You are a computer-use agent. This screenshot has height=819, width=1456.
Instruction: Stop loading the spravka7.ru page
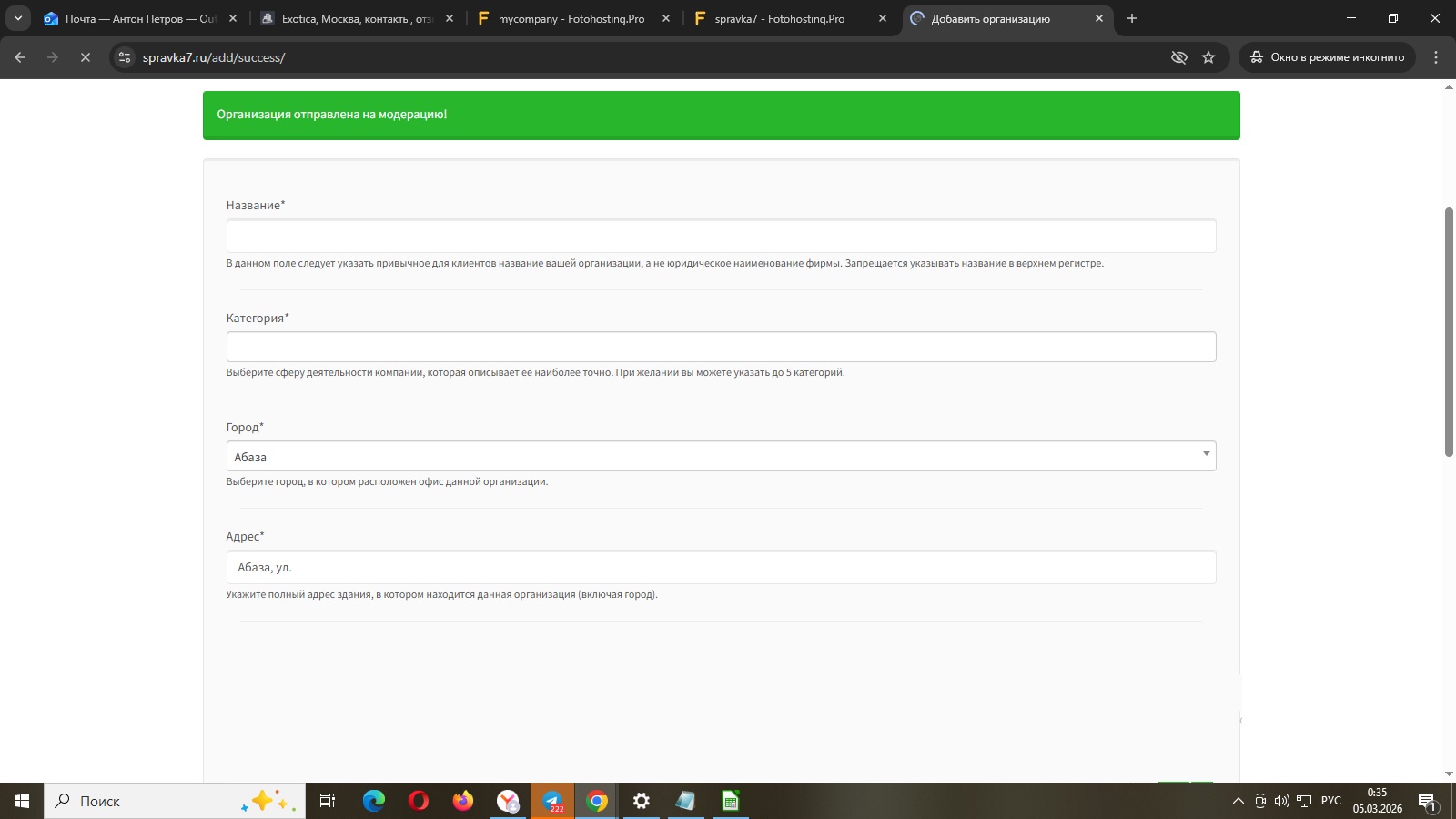click(x=86, y=57)
